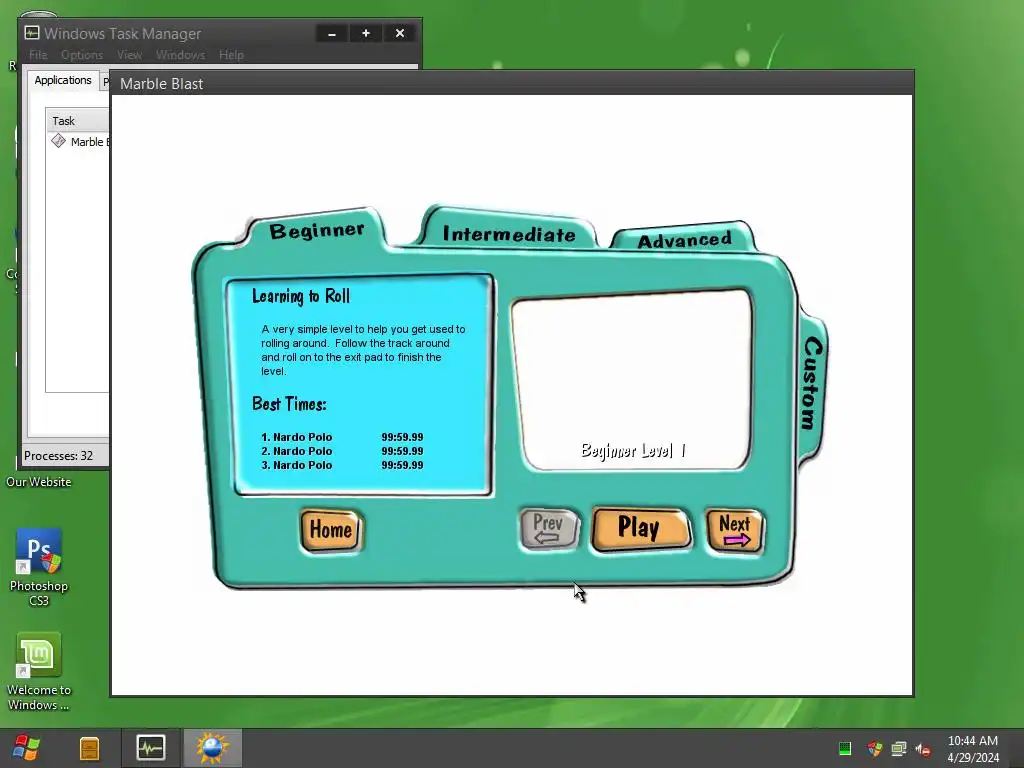Image resolution: width=1024 pixels, height=768 pixels.
Task: Select the Beginner levels tab
Action: pos(317,230)
